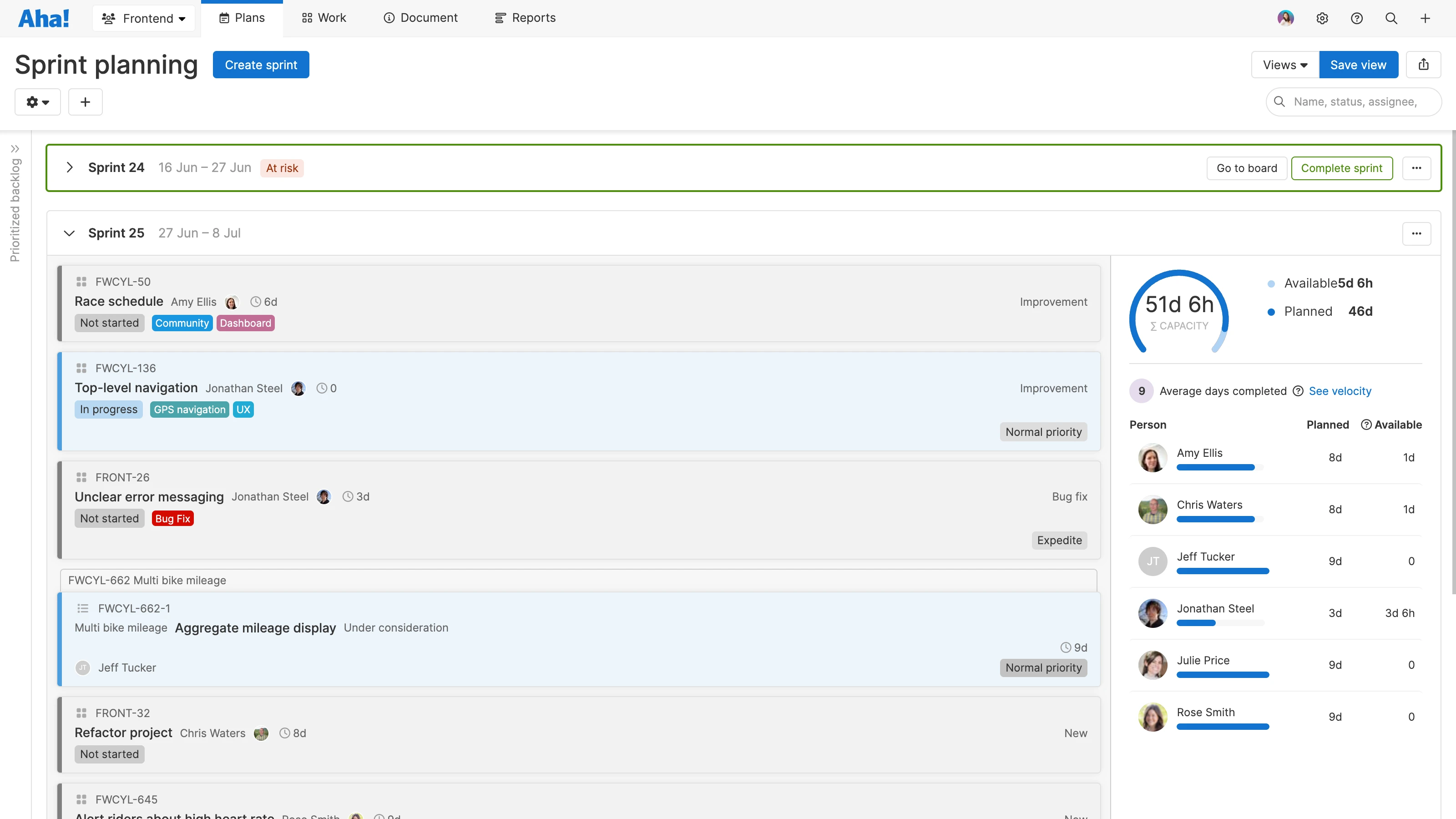Switch to the Work tab
The height and width of the screenshot is (819, 1456).
click(324, 18)
